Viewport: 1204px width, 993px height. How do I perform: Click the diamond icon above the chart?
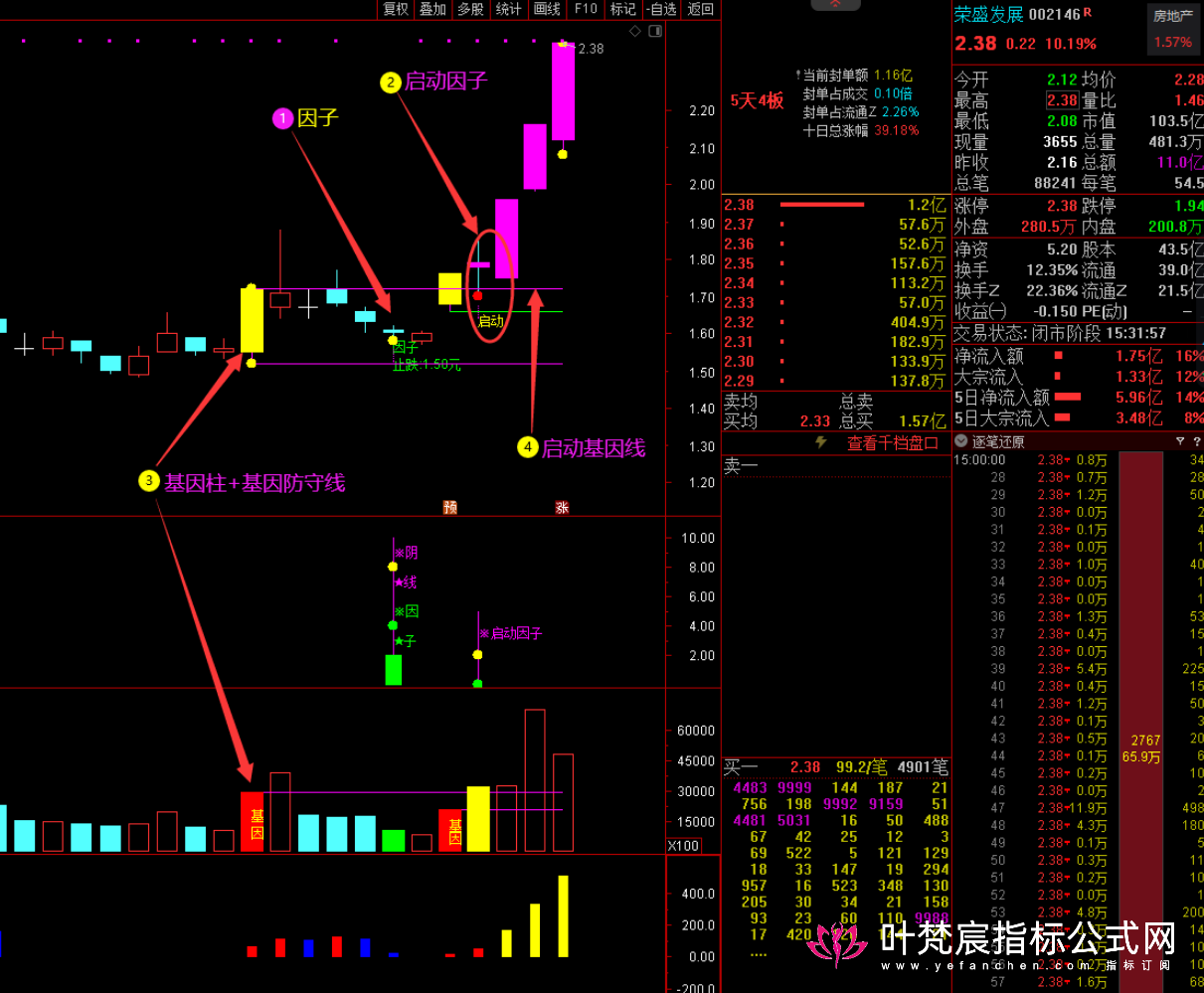pyautogui.click(x=635, y=32)
